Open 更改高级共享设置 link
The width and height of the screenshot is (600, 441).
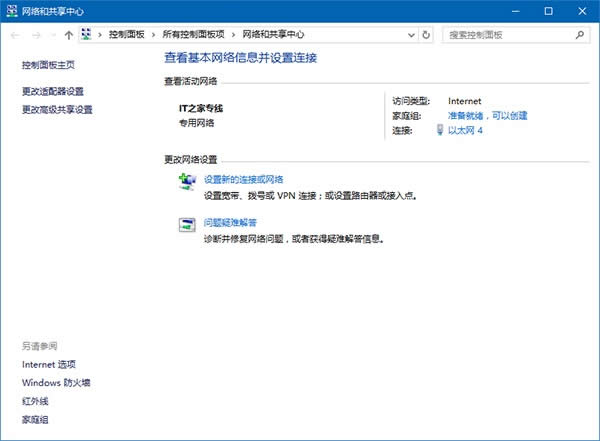point(57,109)
